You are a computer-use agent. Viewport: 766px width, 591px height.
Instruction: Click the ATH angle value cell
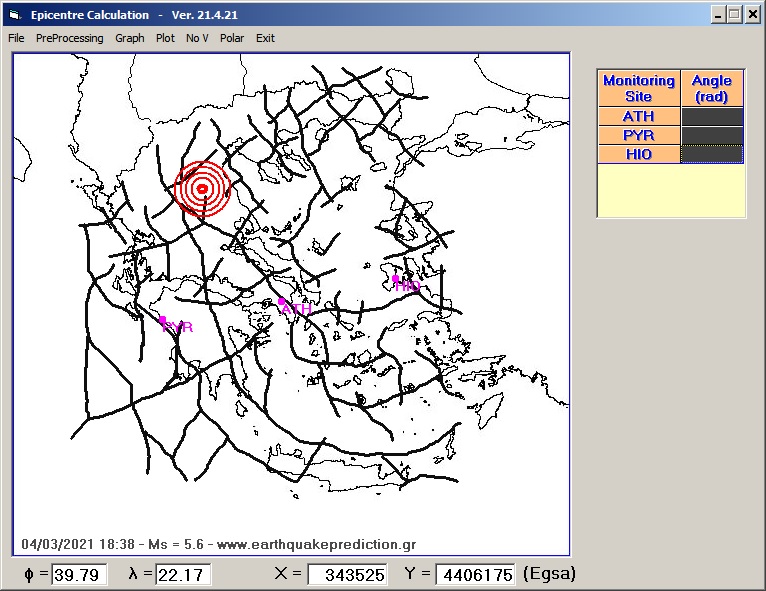click(x=711, y=117)
